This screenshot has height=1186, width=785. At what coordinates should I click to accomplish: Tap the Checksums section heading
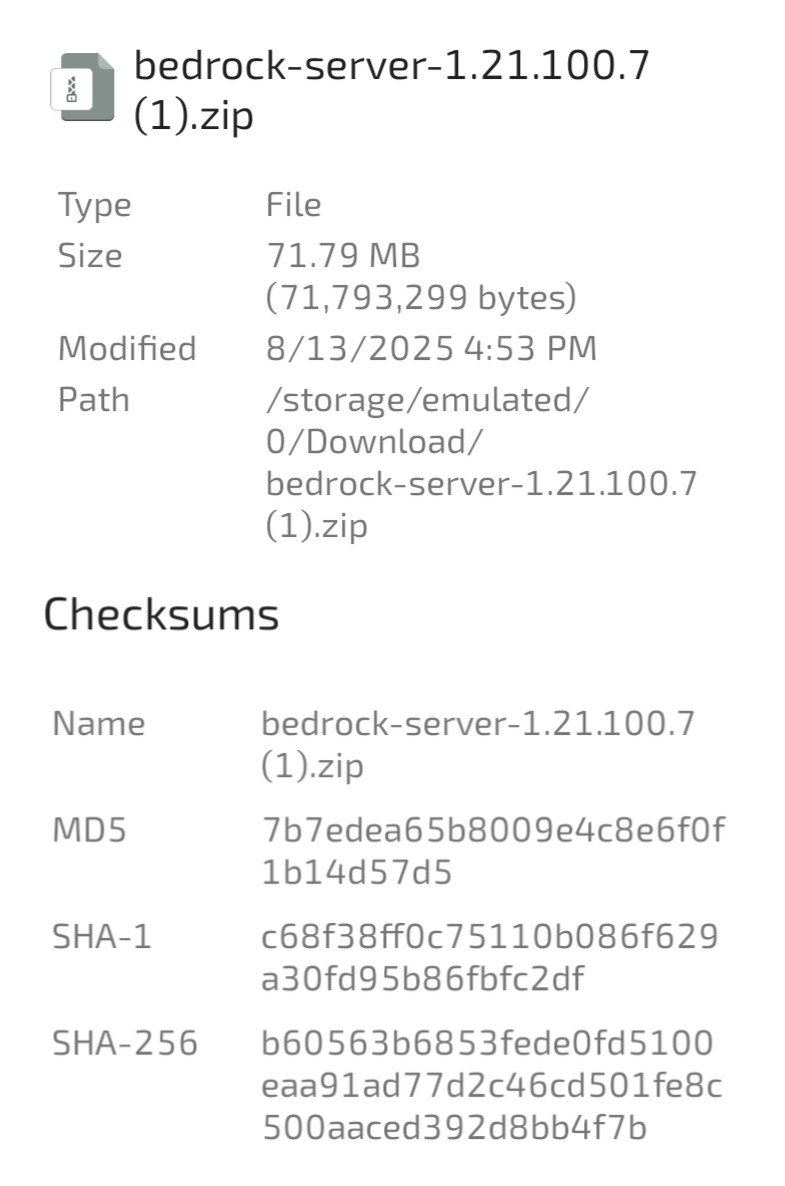point(161,614)
